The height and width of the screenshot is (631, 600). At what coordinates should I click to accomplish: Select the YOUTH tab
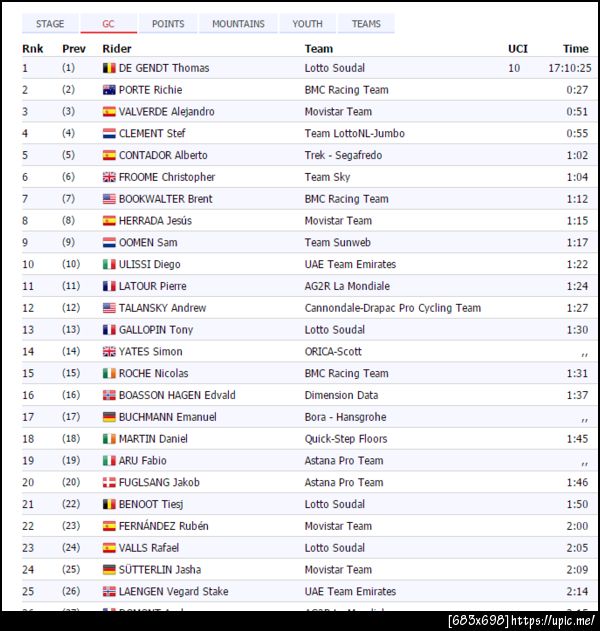307,24
